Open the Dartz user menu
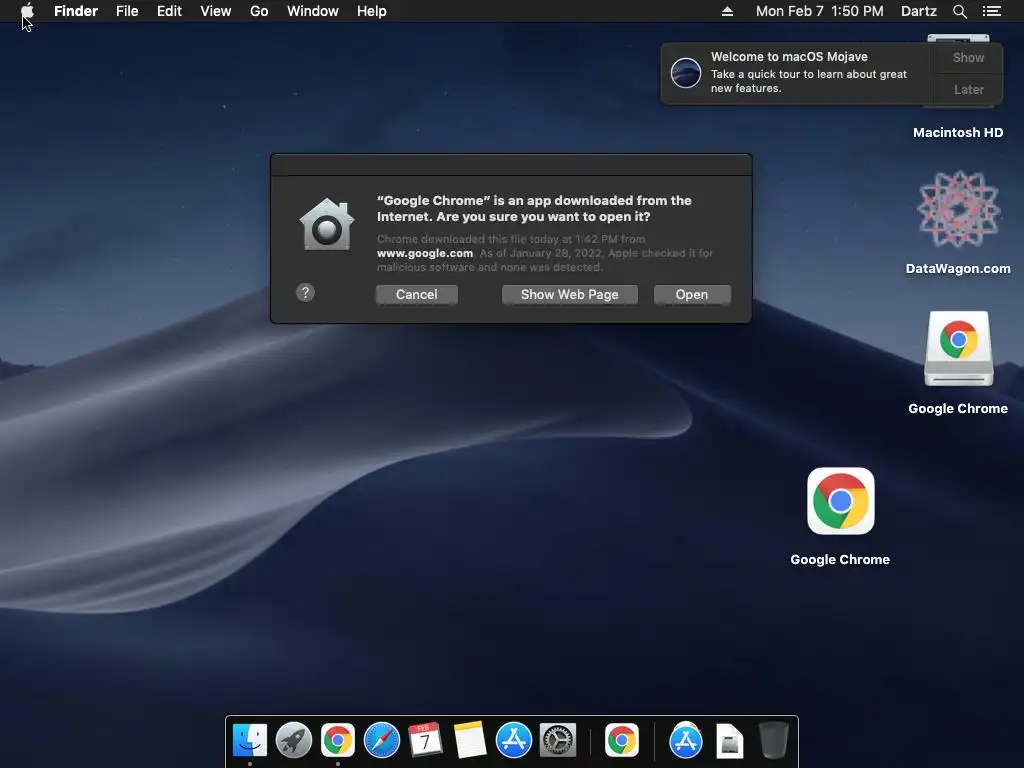1024x768 pixels. pyautogui.click(x=919, y=11)
